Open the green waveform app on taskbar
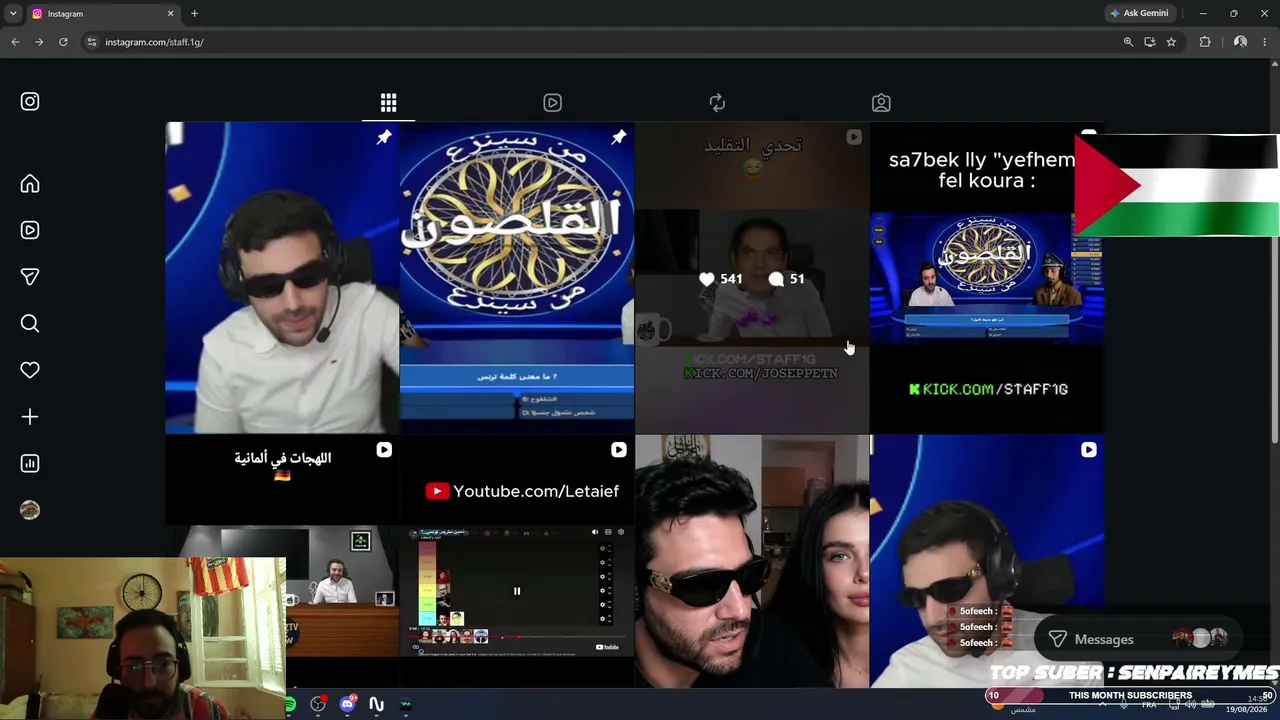This screenshot has width=1280, height=720. coord(405,705)
